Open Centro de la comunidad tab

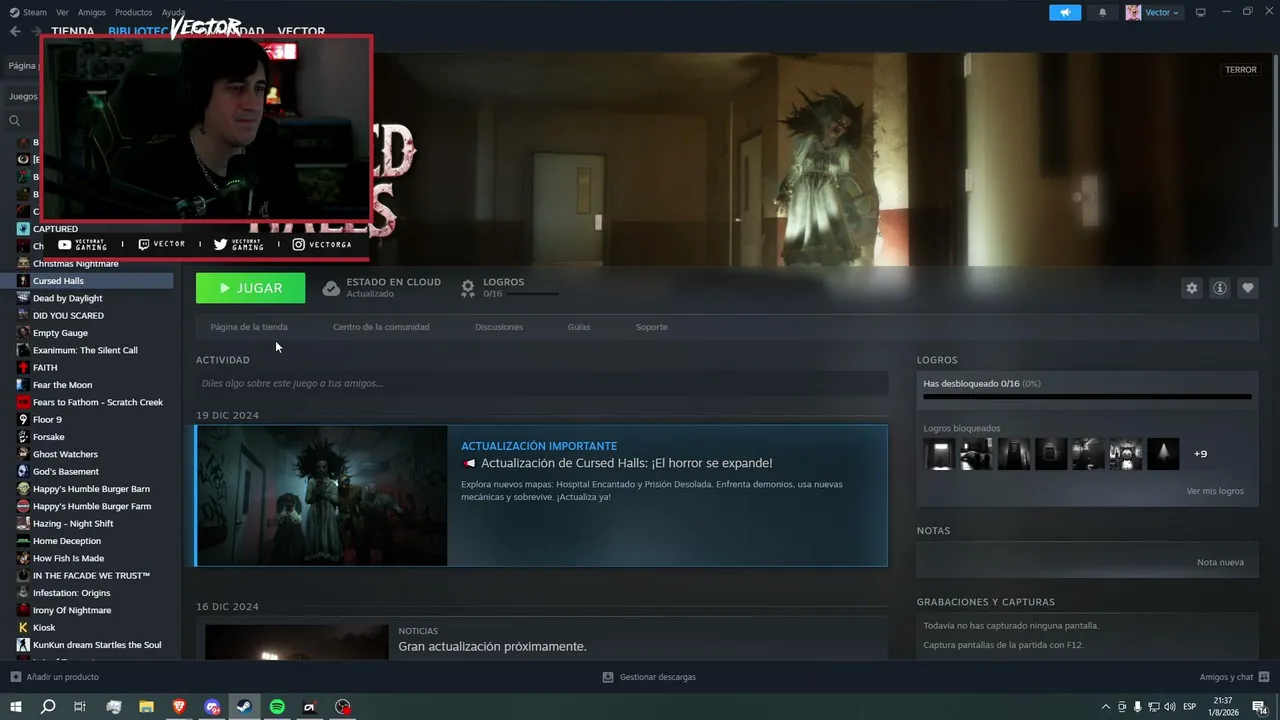[x=381, y=327]
